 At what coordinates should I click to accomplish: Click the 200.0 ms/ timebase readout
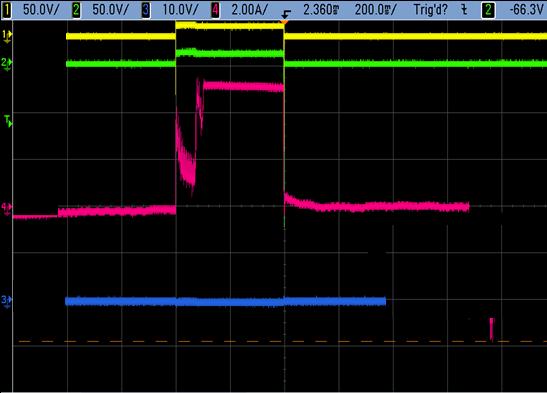(376, 10)
